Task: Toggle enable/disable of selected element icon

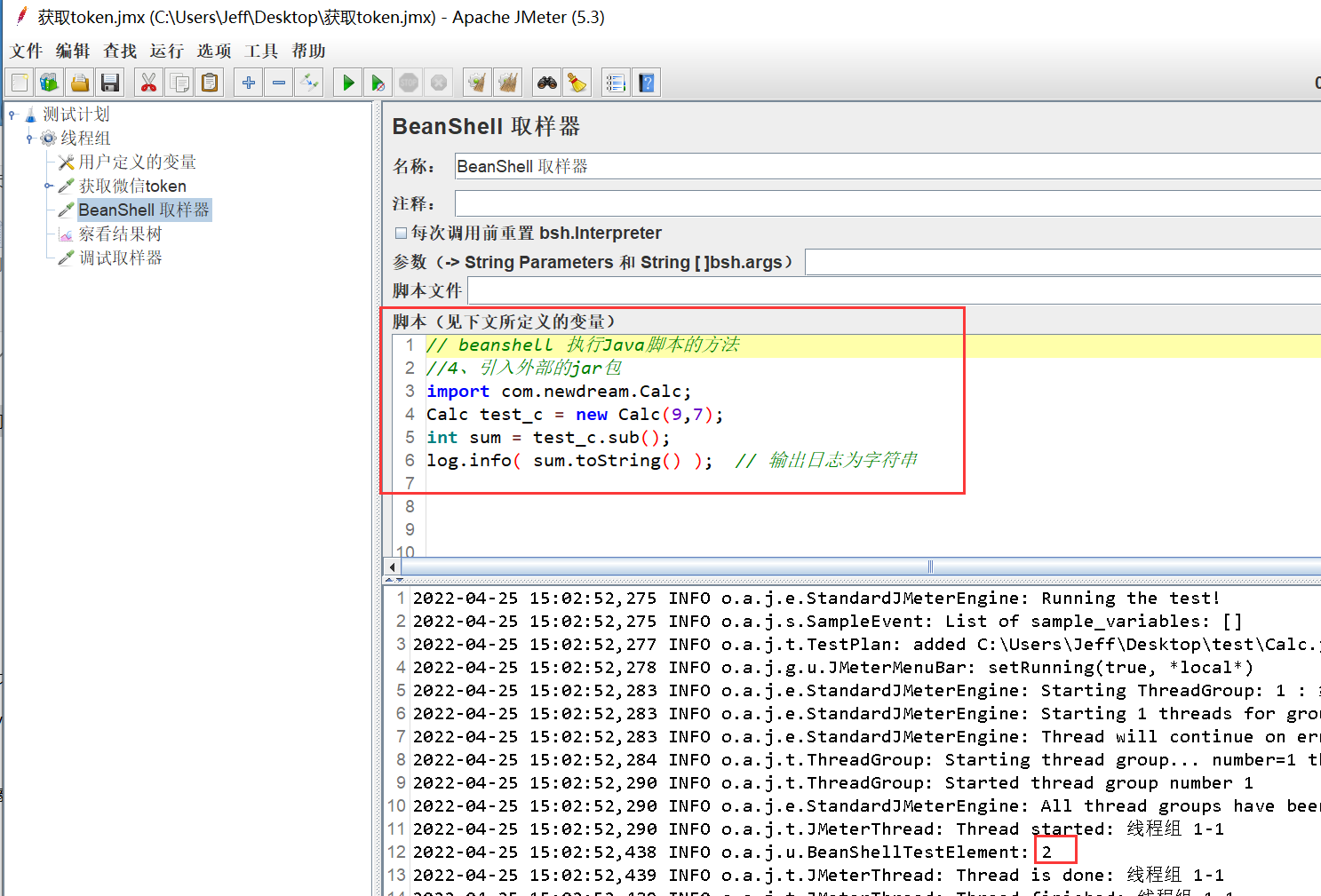Action: (309, 83)
